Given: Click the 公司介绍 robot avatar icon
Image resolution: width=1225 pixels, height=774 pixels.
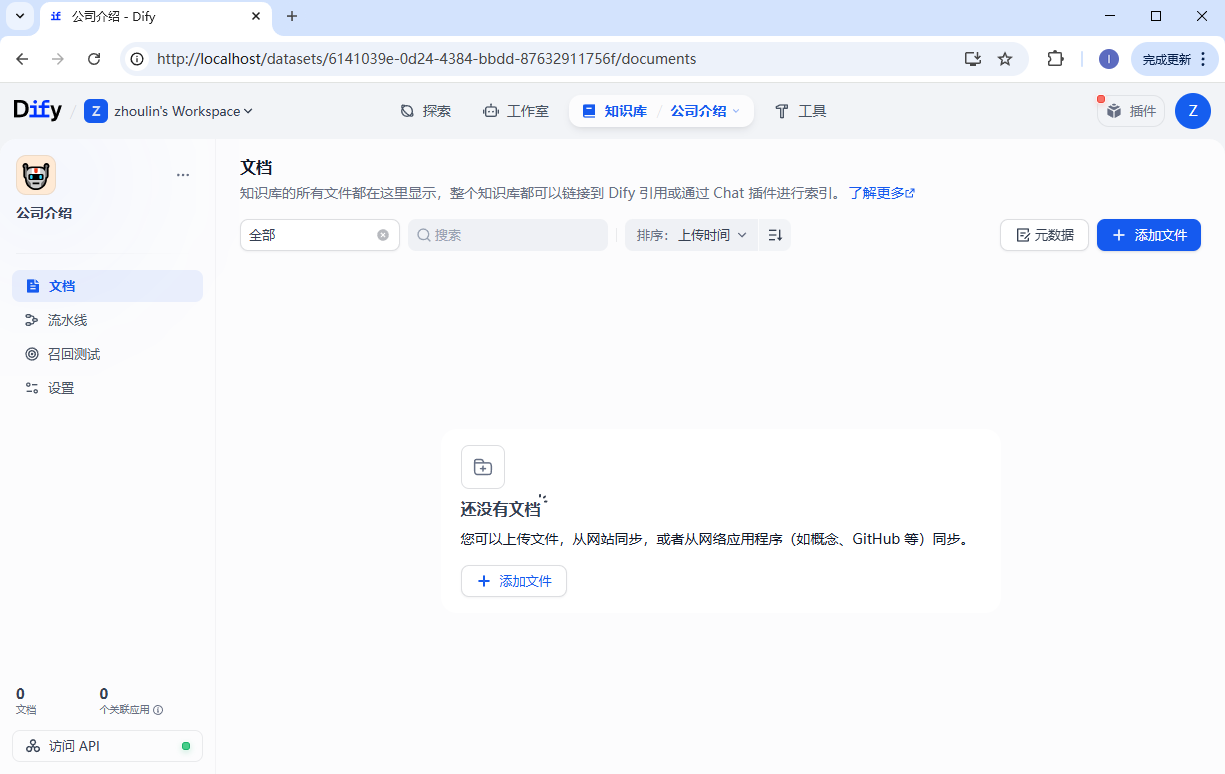Looking at the screenshot, I should click(36, 175).
